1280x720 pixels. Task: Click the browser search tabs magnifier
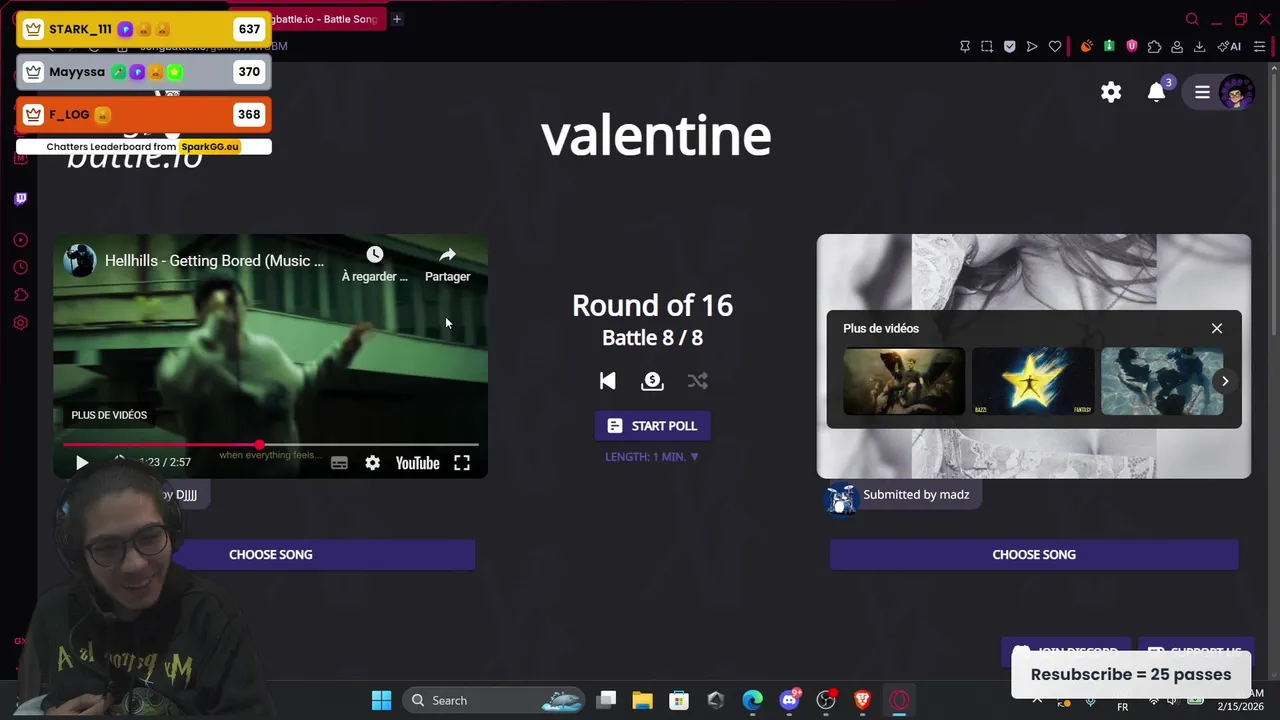tap(1192, 19)
